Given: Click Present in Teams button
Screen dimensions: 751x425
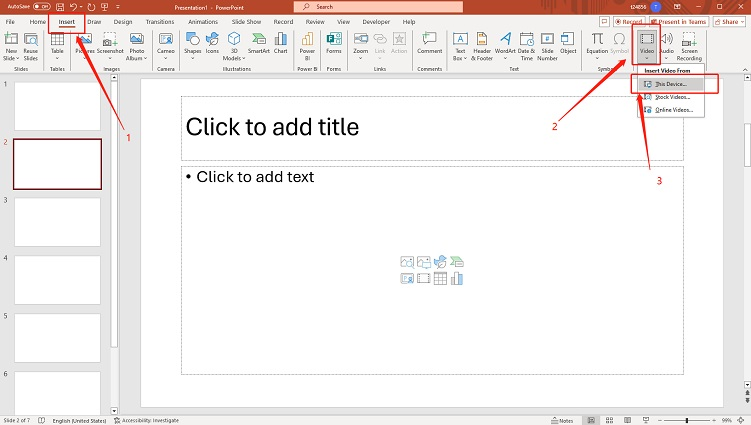Looking at the screenshot, I should click(x=679, y=22).
